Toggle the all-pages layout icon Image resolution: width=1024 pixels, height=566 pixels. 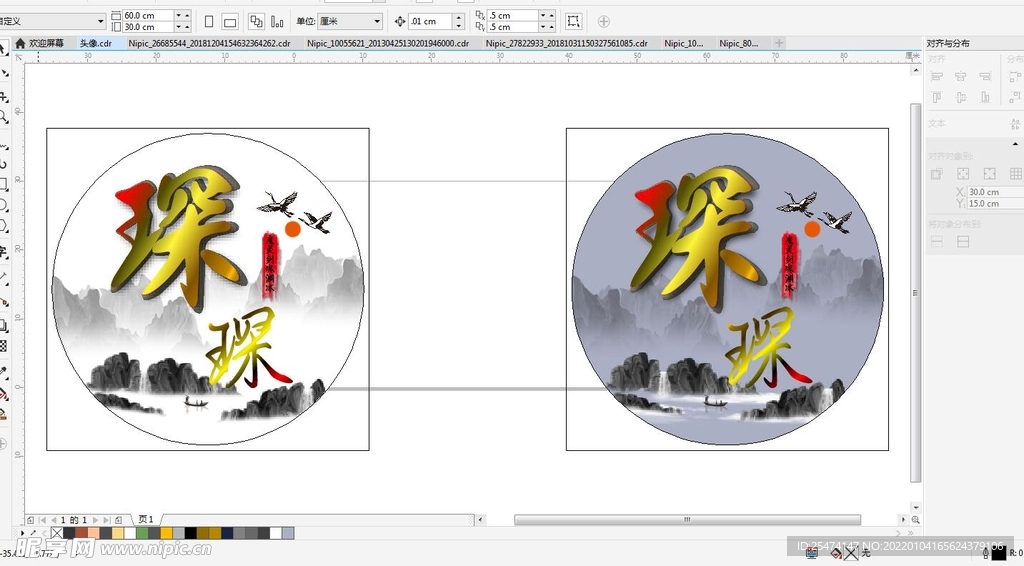click(255, 21)
